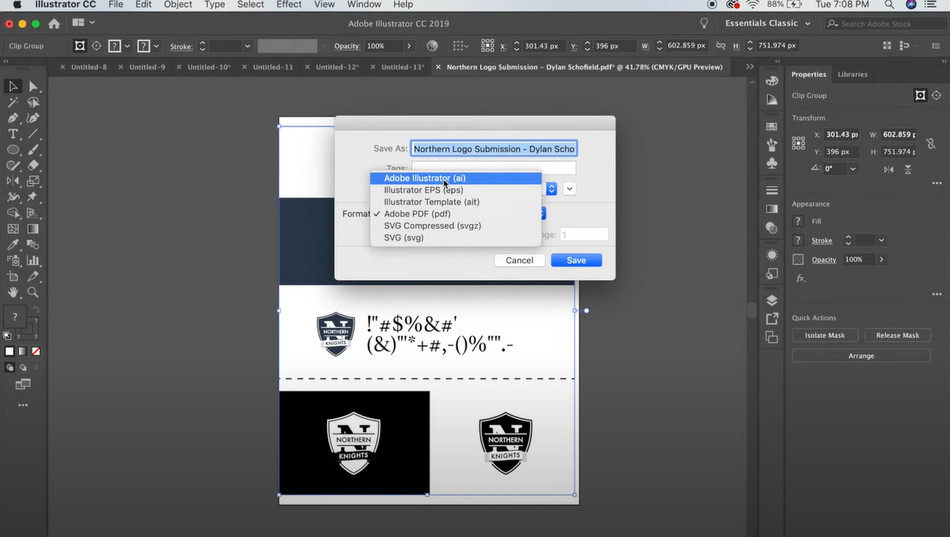
Task: Click the Release Mask button
Action: [897, 335]
